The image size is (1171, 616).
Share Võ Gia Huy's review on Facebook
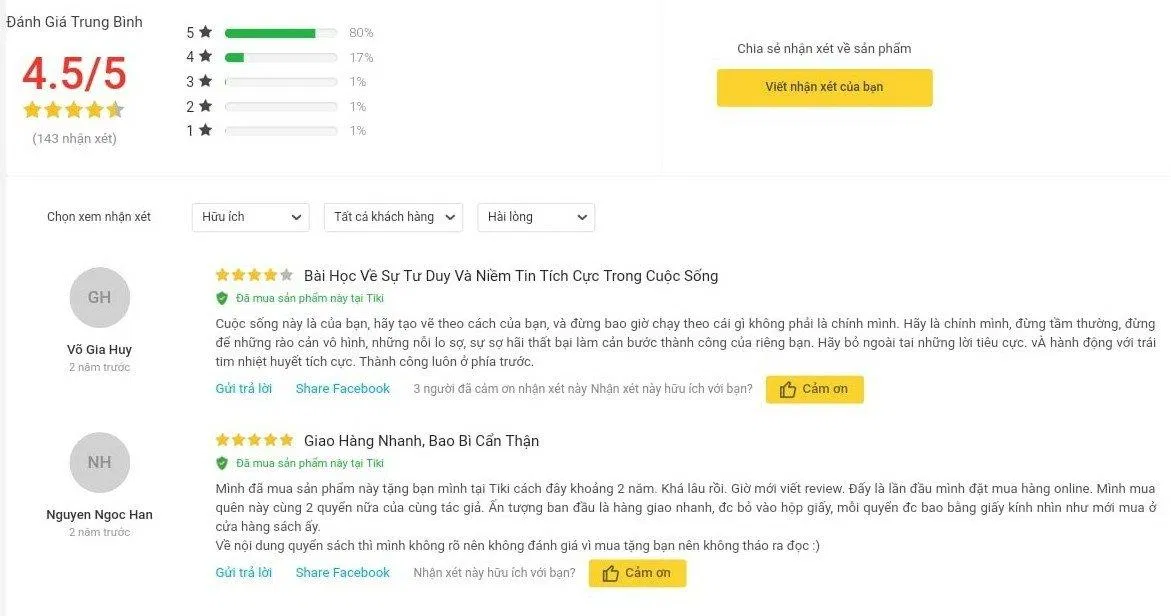(342, 389)
